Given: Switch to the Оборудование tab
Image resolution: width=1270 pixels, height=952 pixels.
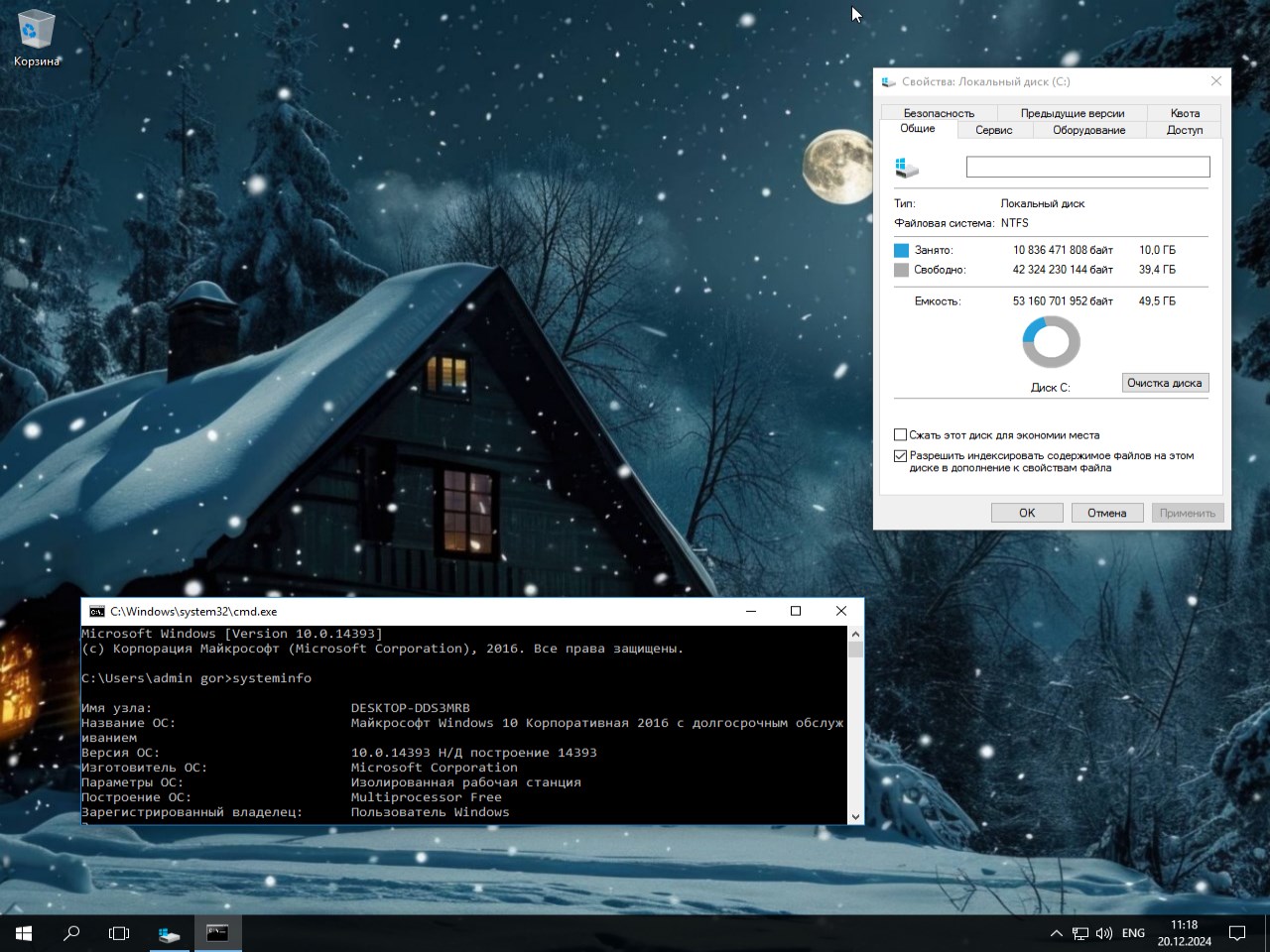Looking at the screenshot, I should pos(1089,130).
